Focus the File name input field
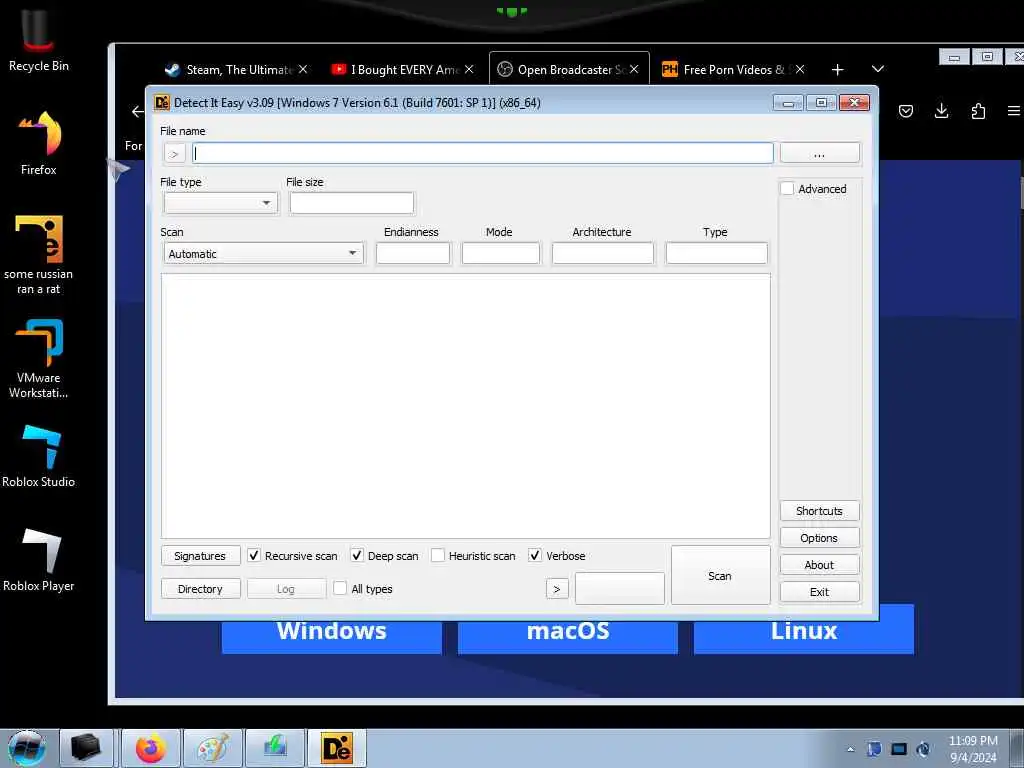Viewport: 1024px width, 768px height. [483, 153]
